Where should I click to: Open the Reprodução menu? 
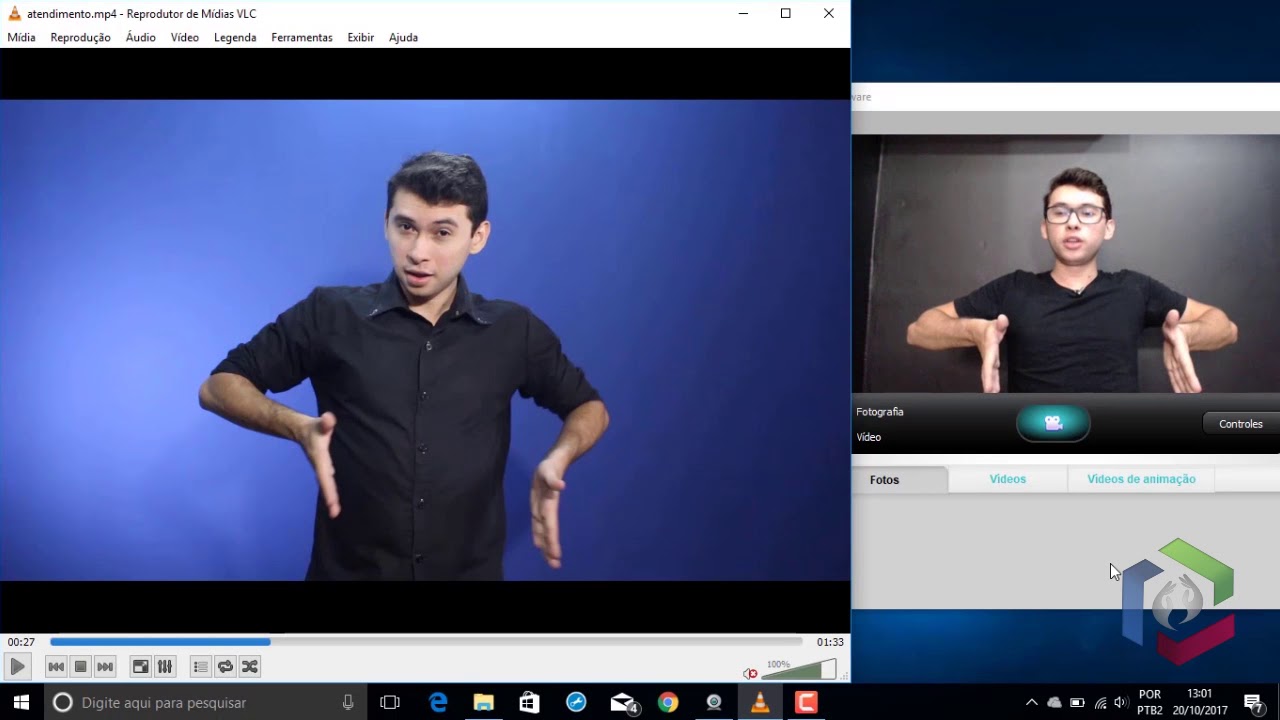[80, 37]
